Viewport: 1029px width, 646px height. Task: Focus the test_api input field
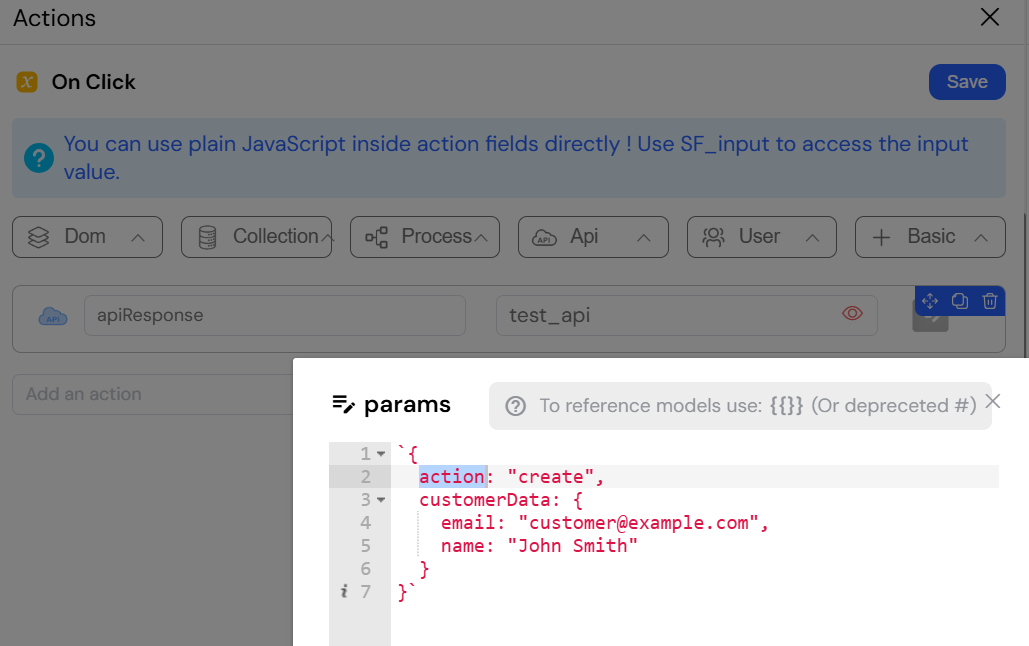[x=686, y=316]
